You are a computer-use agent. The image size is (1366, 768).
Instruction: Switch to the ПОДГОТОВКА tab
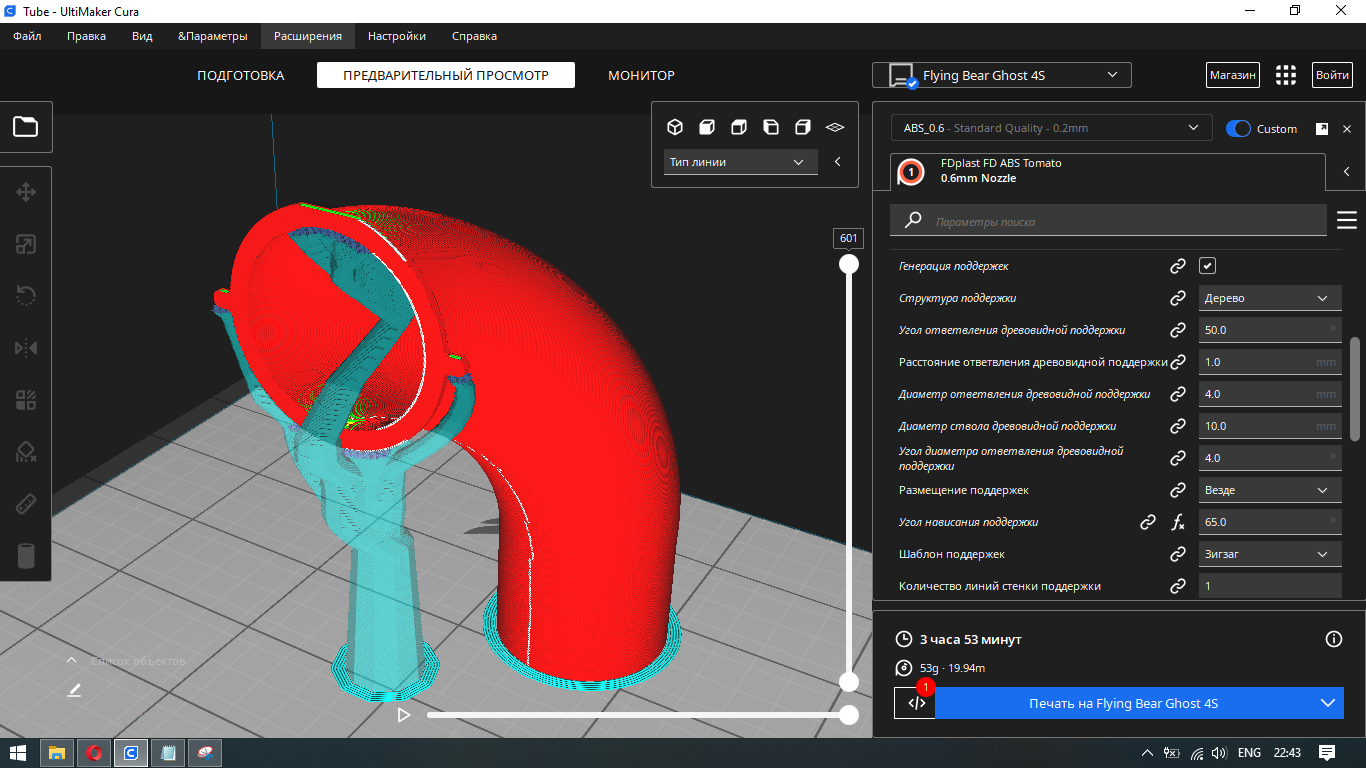pyautogui.click(x=240, y=75)
